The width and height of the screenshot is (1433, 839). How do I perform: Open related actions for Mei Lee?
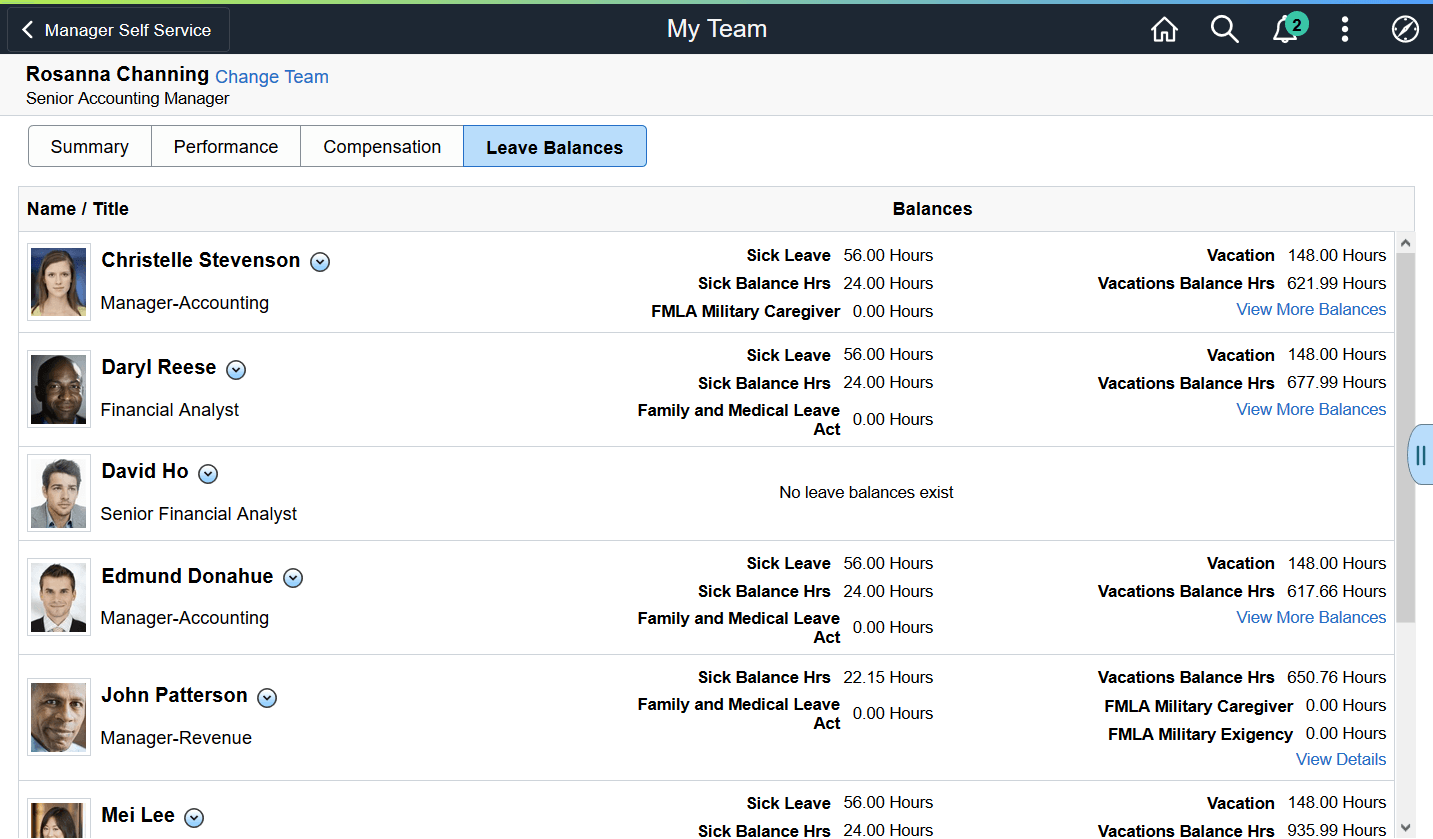pyautogui.click(x=195, y=818)
